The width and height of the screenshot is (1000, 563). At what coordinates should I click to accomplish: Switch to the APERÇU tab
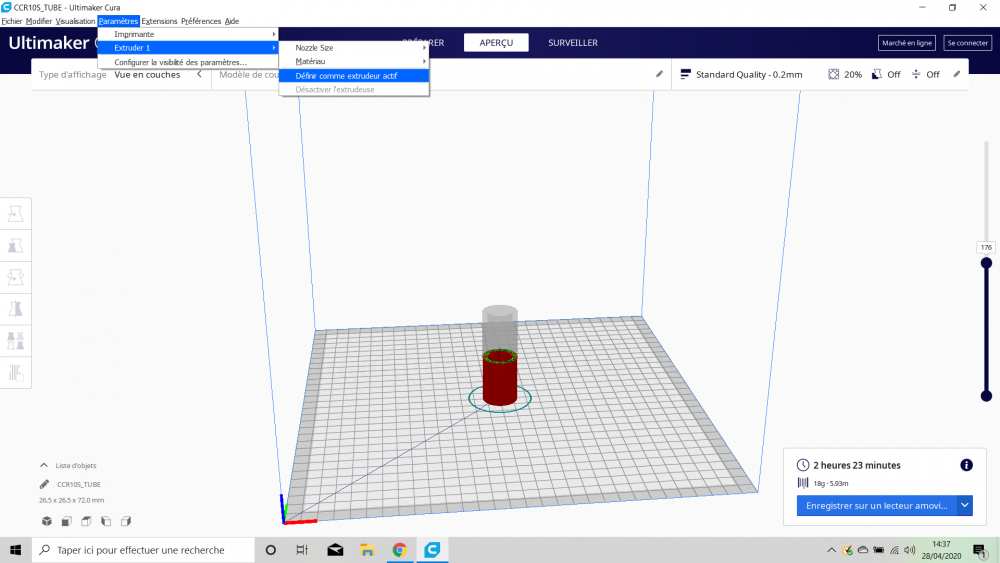(x=496, y=43)
